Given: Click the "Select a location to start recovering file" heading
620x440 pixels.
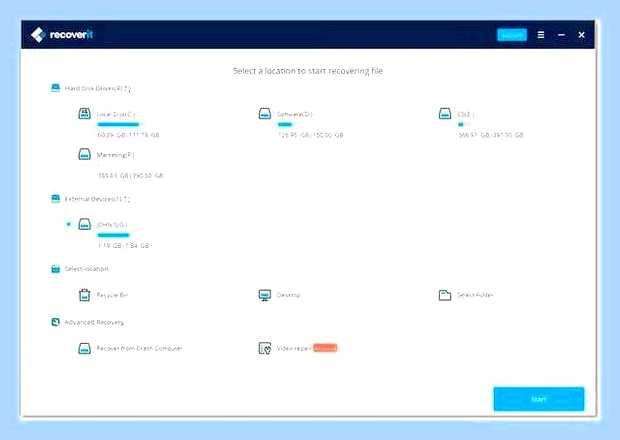Looking at the screenshot, I should click(308, 71).
